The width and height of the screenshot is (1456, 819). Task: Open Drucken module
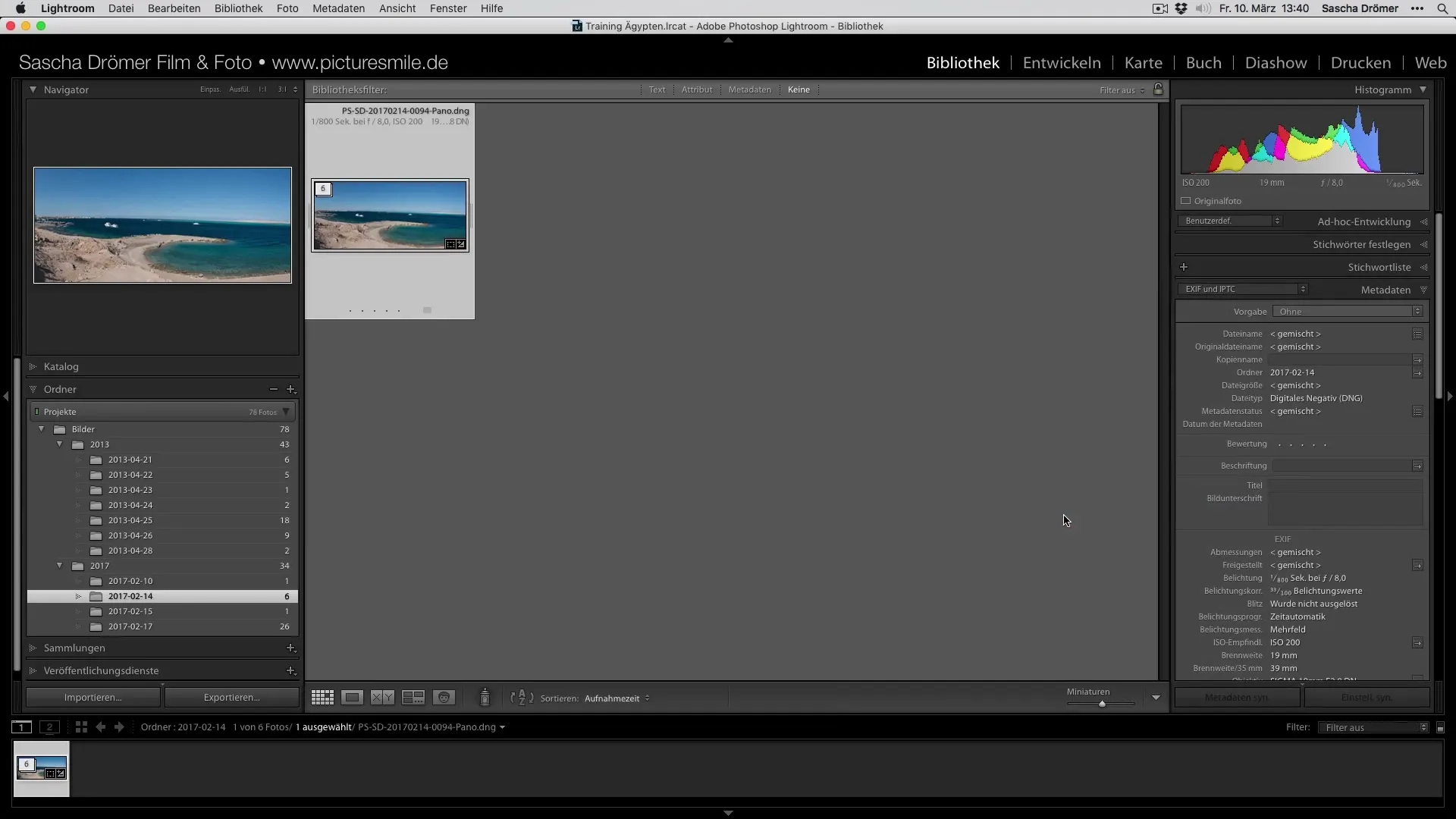click(x=1360, y=63)
